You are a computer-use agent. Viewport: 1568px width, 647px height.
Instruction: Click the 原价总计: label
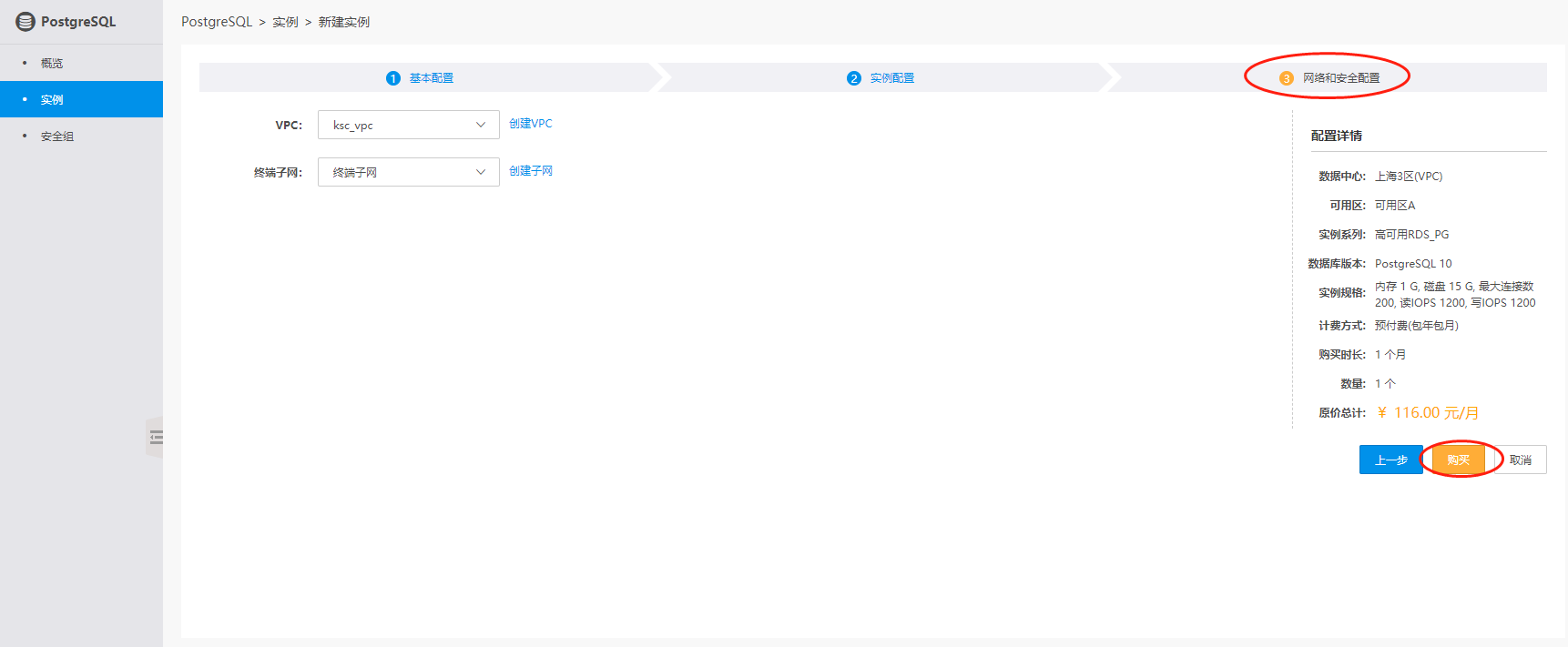1342,413
